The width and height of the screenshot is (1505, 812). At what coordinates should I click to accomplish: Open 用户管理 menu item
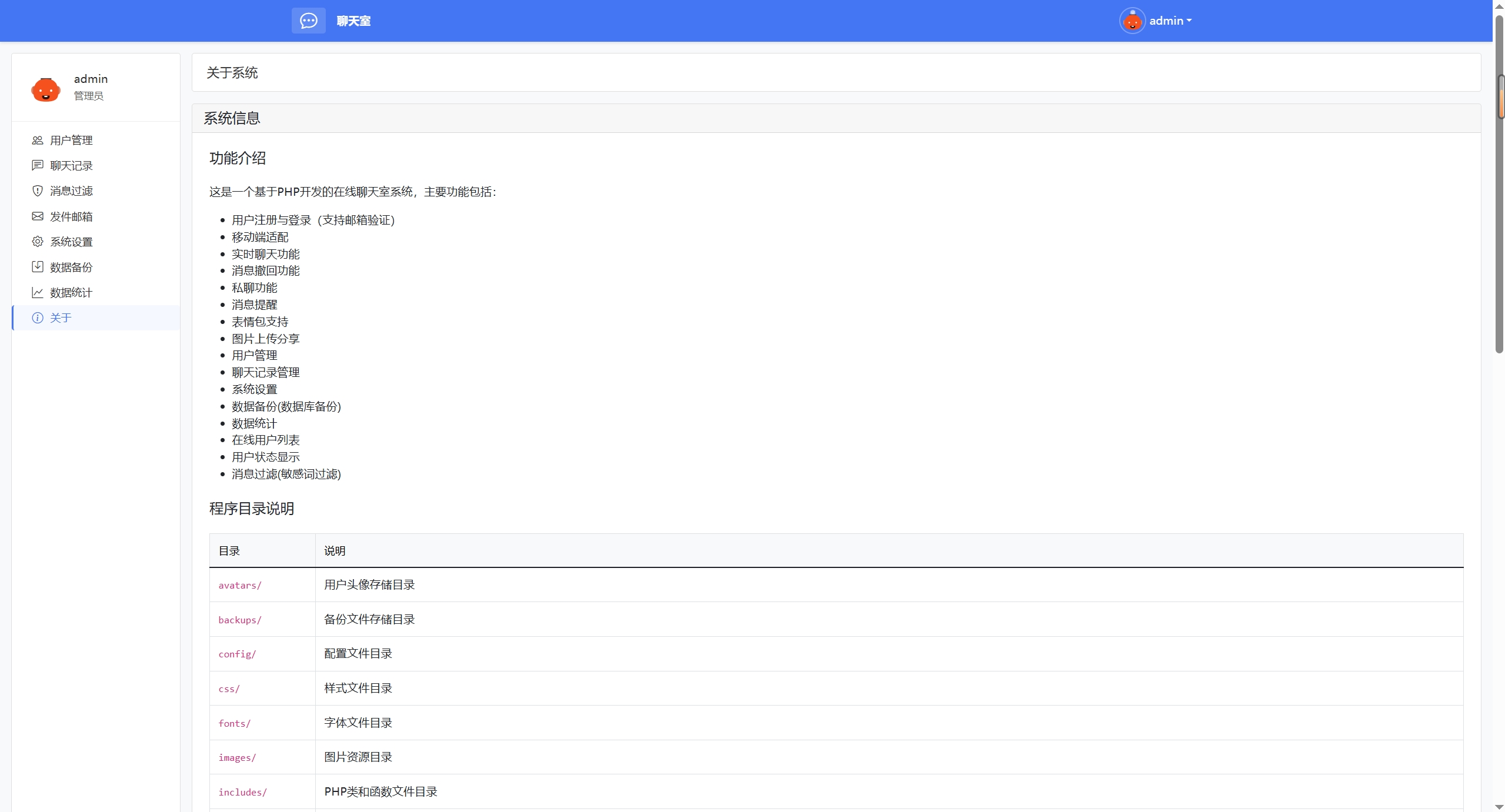71,140
